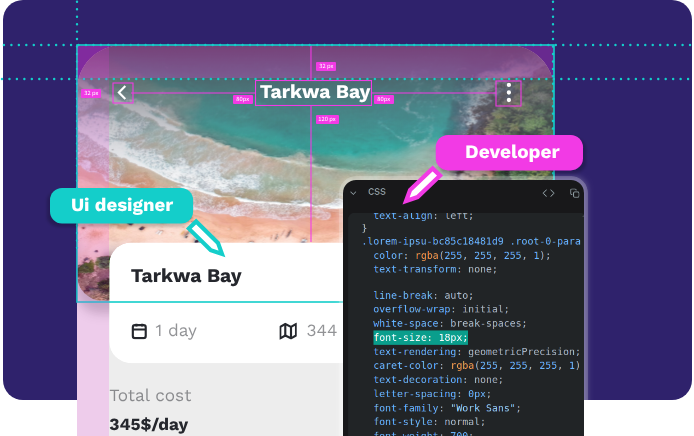Open the three-dot more options menu
This screenshot has width=694, height=436.
[x=509, y=93]
